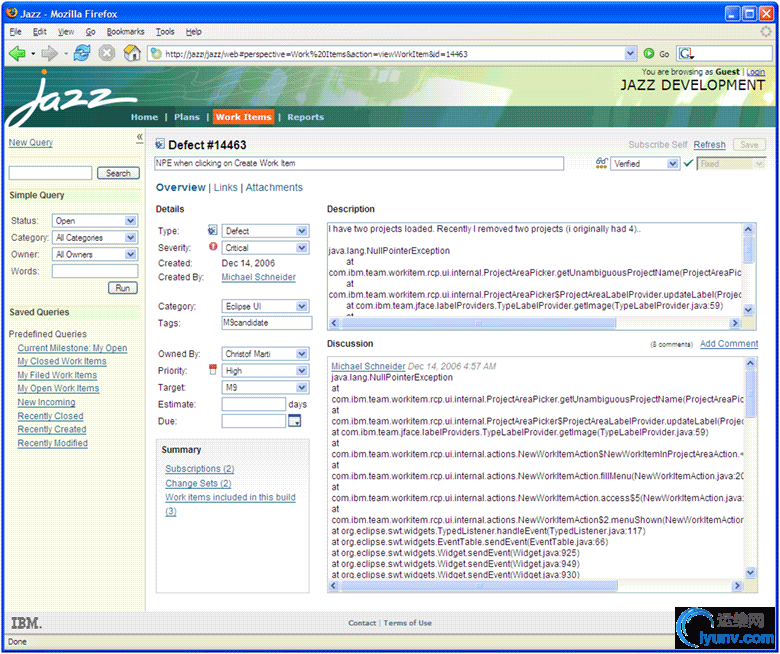Open the back button history dropdown arrow
The height and width of the screenshot is (654, 780).
(x=33, y=54)
